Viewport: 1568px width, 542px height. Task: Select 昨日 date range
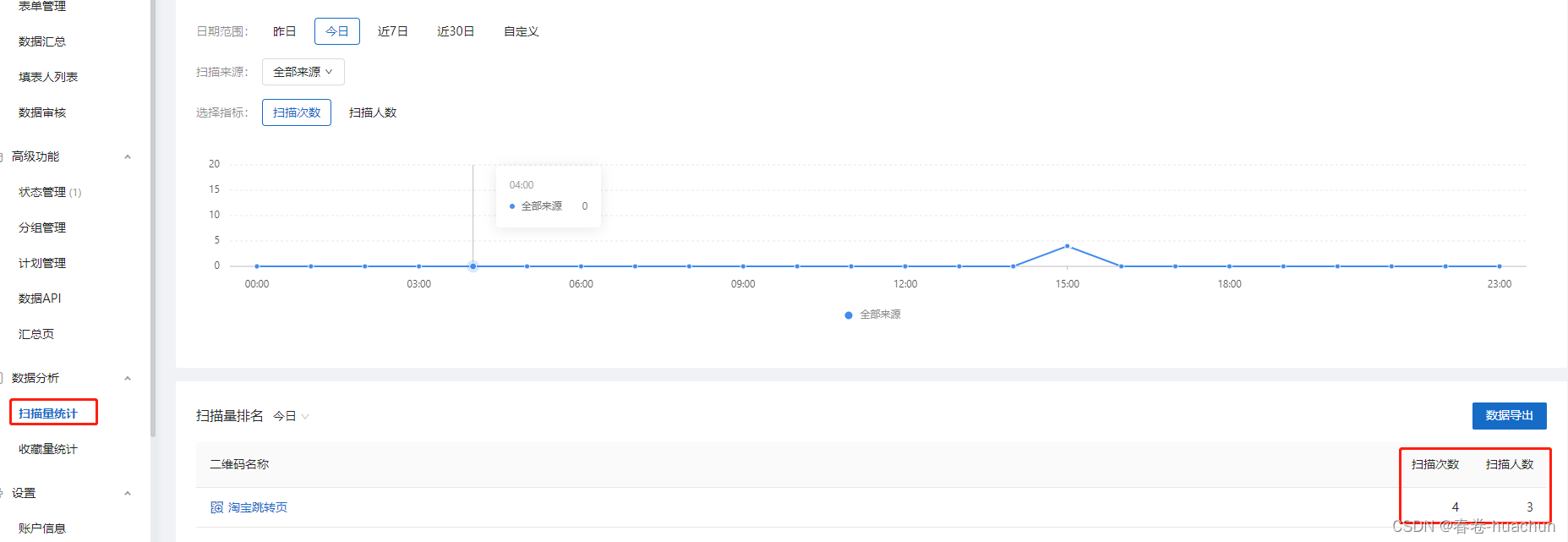[x=285, y=31]
